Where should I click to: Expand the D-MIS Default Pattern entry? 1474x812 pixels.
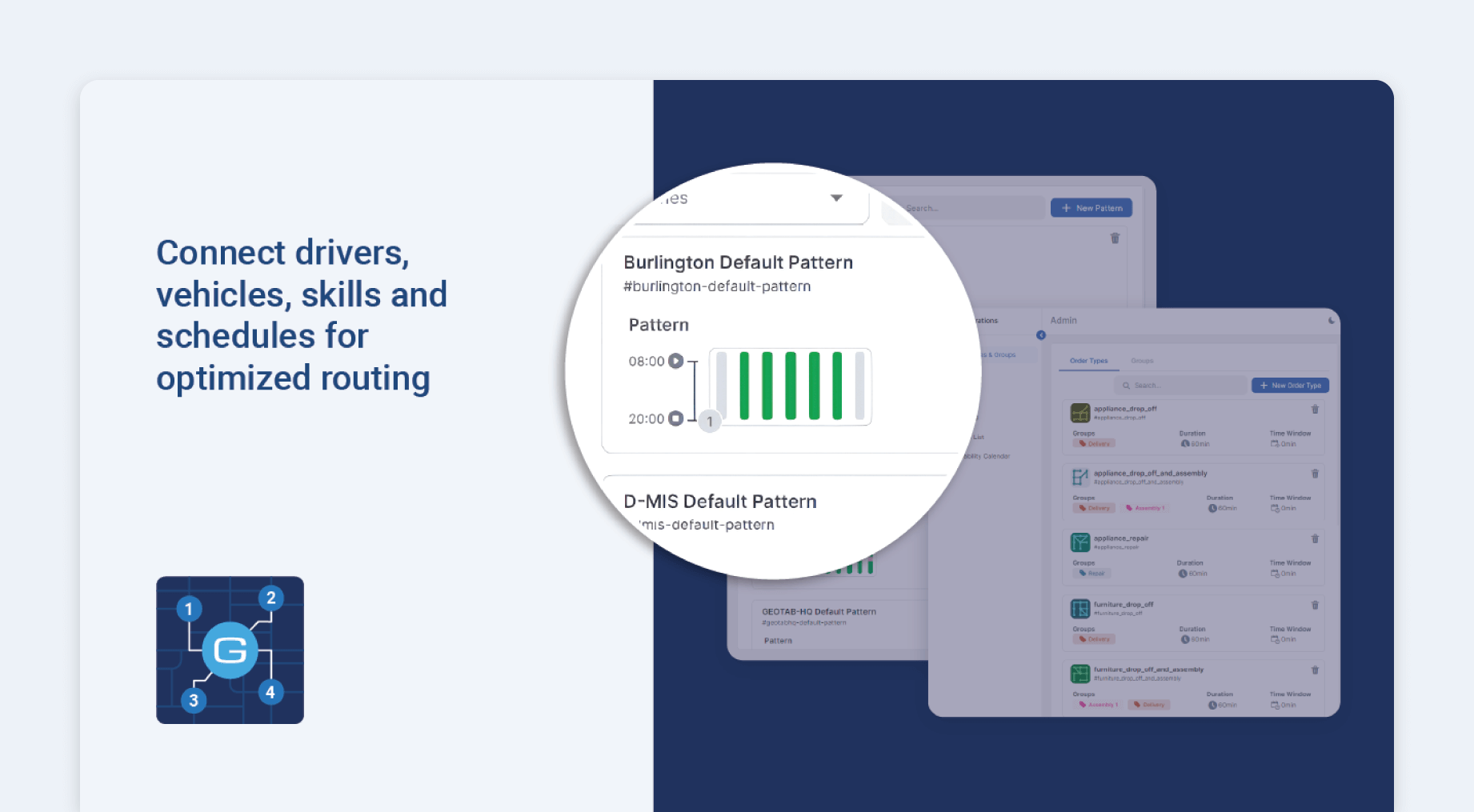pos(719,501)
